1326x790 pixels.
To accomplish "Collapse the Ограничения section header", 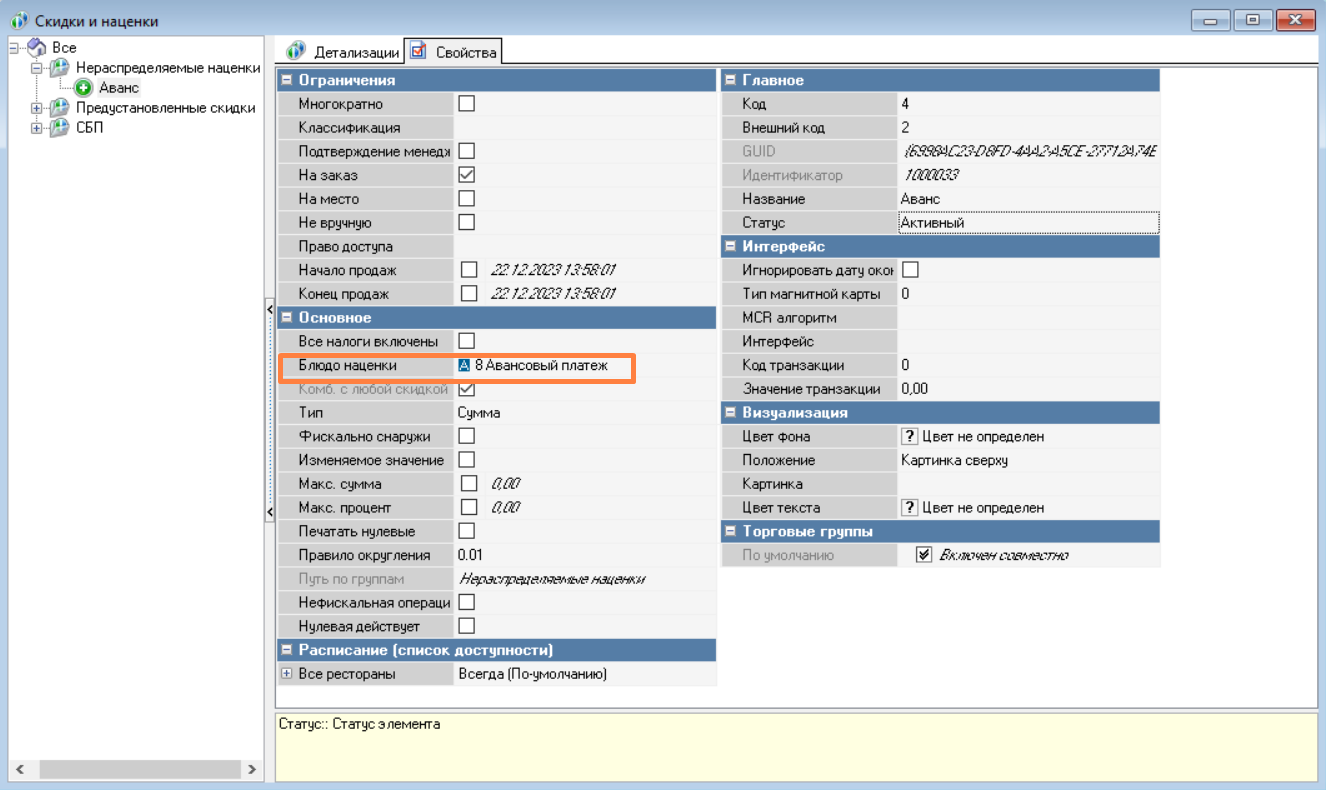I will point(287,80).
